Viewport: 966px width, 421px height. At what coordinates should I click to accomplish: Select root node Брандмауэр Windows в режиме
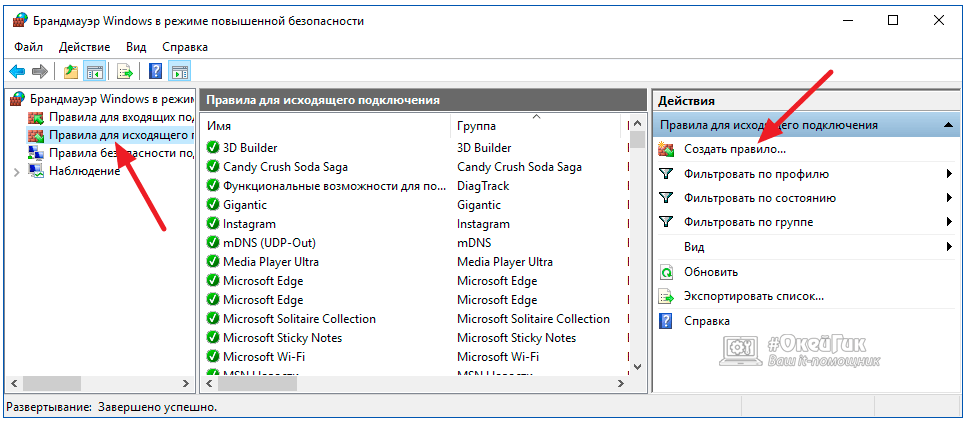coord(112,98)
